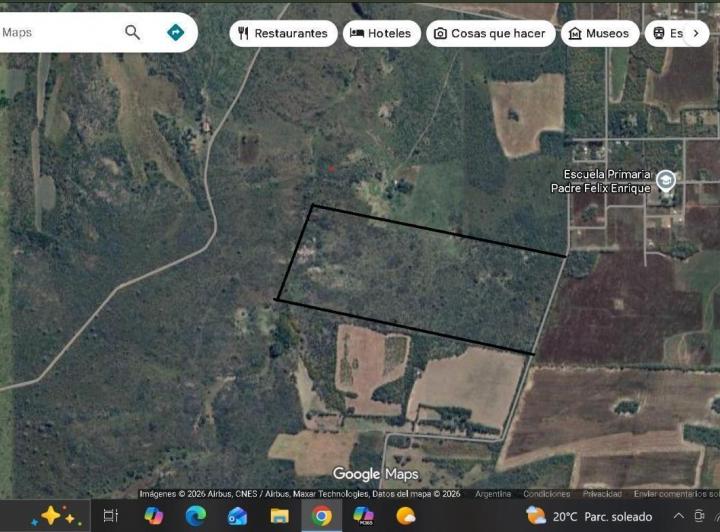
Task: Open Microsoft 365 Copilot app in taskbar
Action: (363, 516)
